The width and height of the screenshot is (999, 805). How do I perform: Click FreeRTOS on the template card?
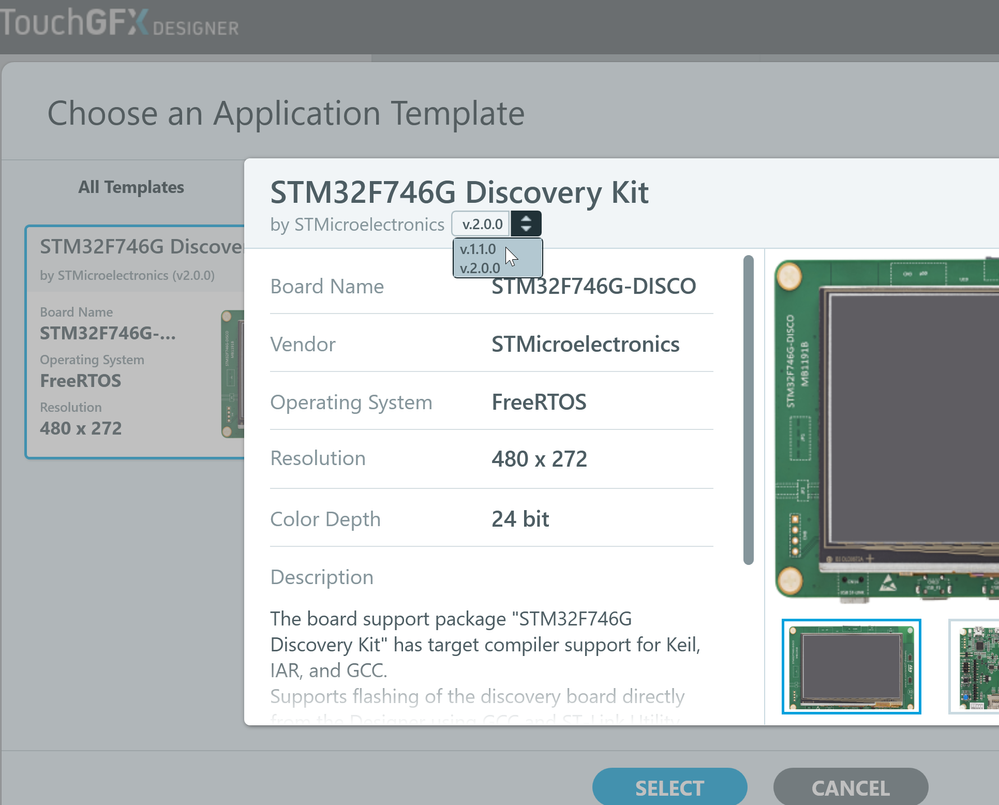point(80,381)
